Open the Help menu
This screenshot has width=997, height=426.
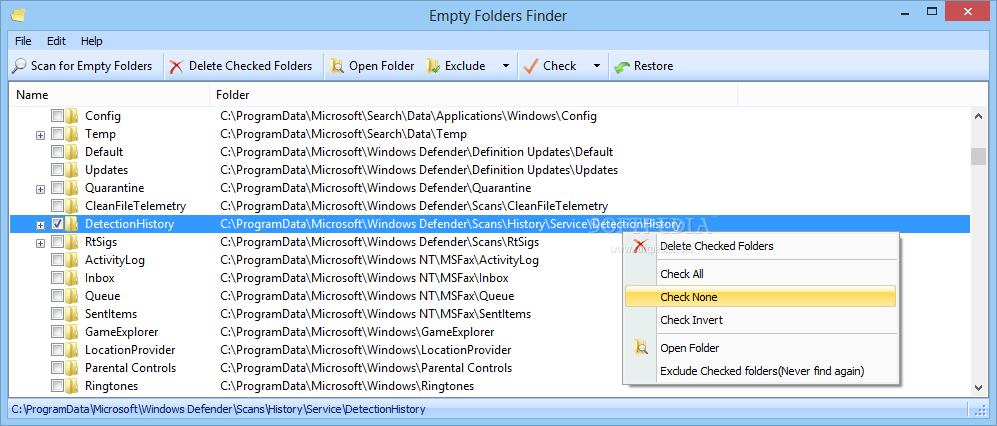[x=92, y=41]
